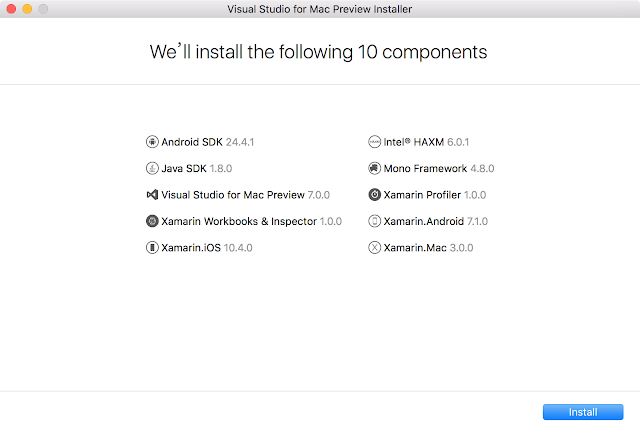640x434 pixels.
Task: Click the Intel HAXM component icon
Action: tap(375, 142)
